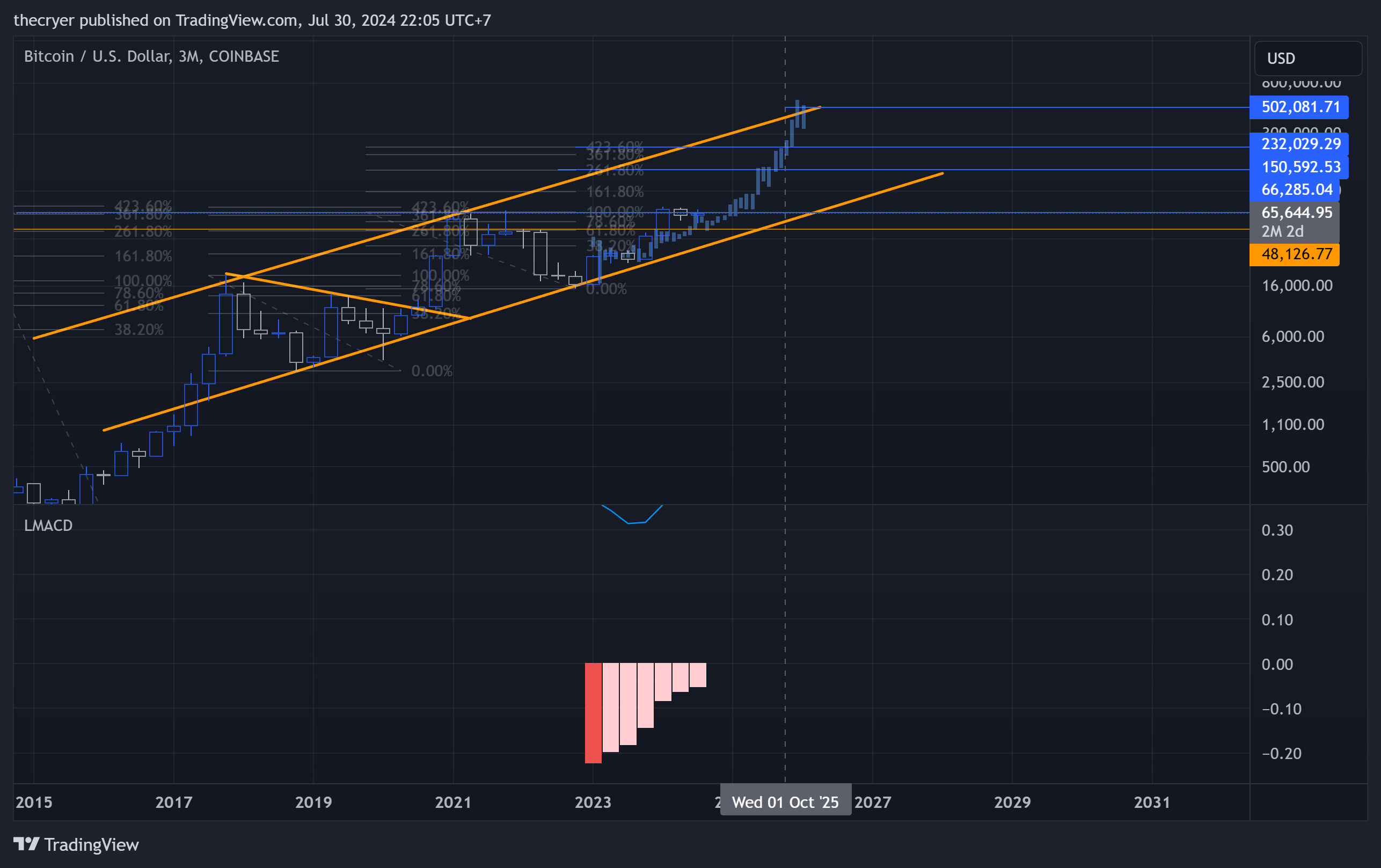
Task: Click the 2023 label on time axis
Action: pyautogui.click(x=593, y=802)
